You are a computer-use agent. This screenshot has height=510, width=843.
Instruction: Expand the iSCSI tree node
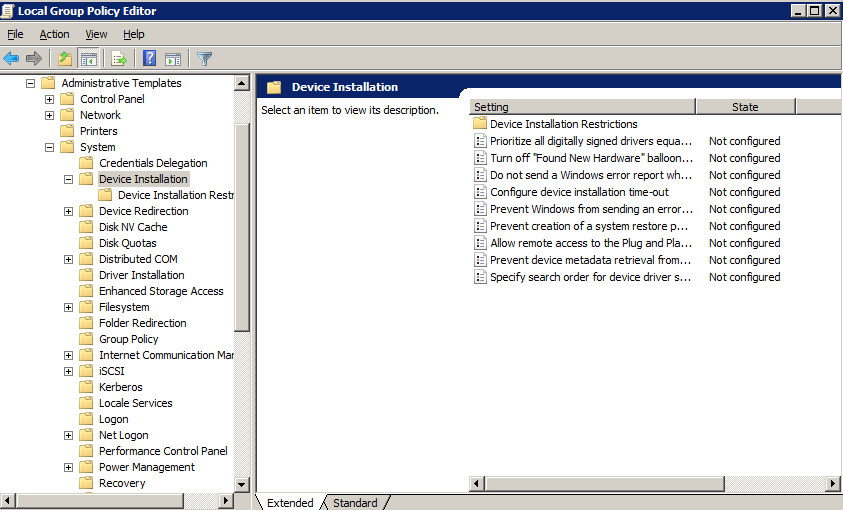(68, 371)
